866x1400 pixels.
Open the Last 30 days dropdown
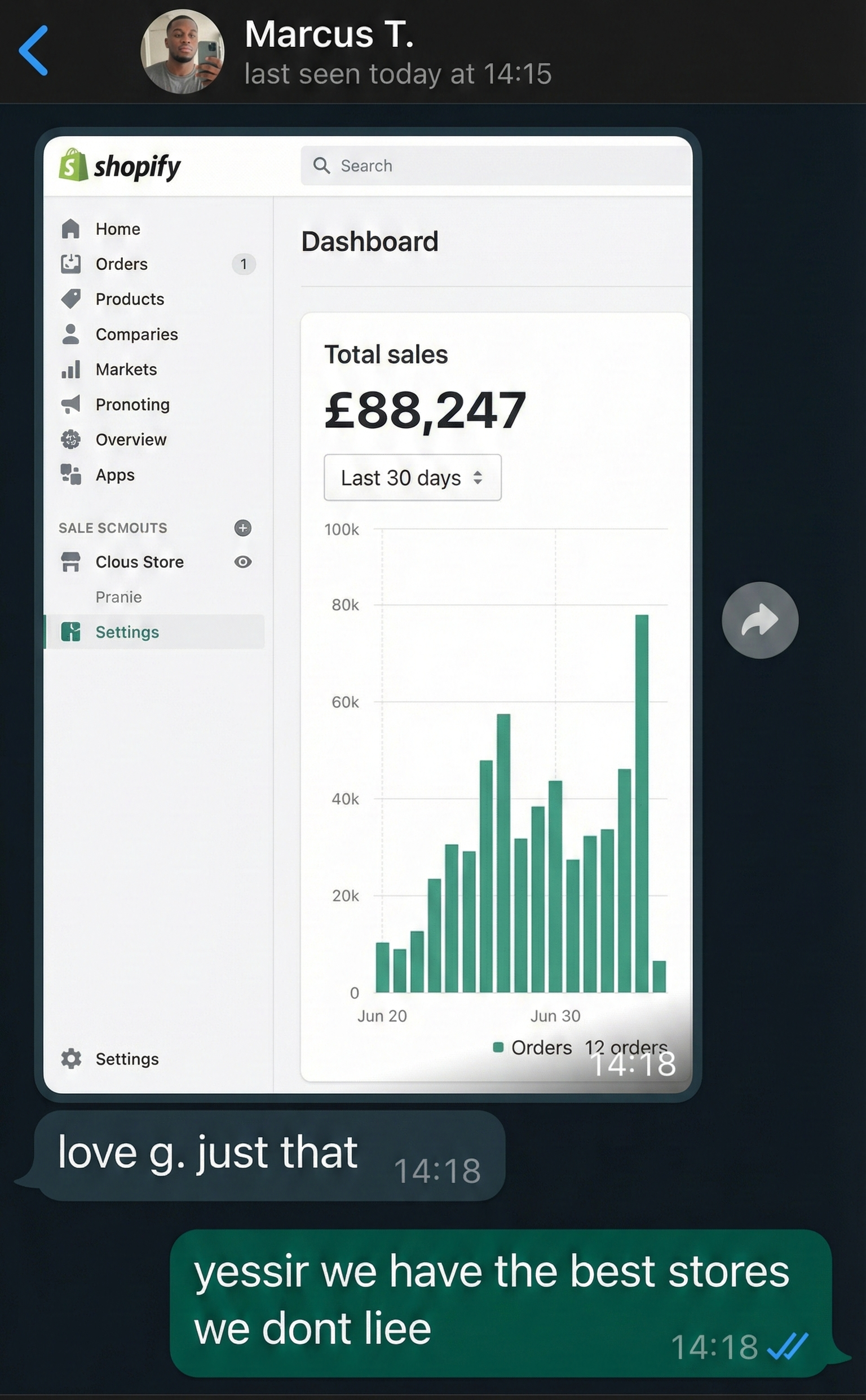412,478
